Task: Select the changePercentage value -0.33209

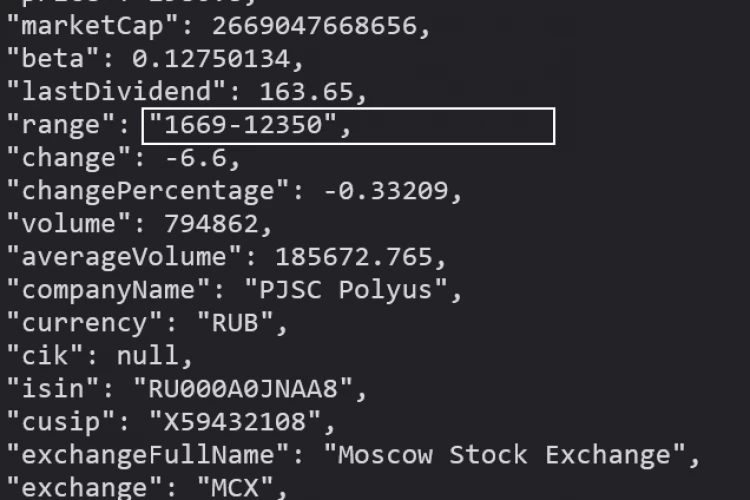Action: (386, 191)
